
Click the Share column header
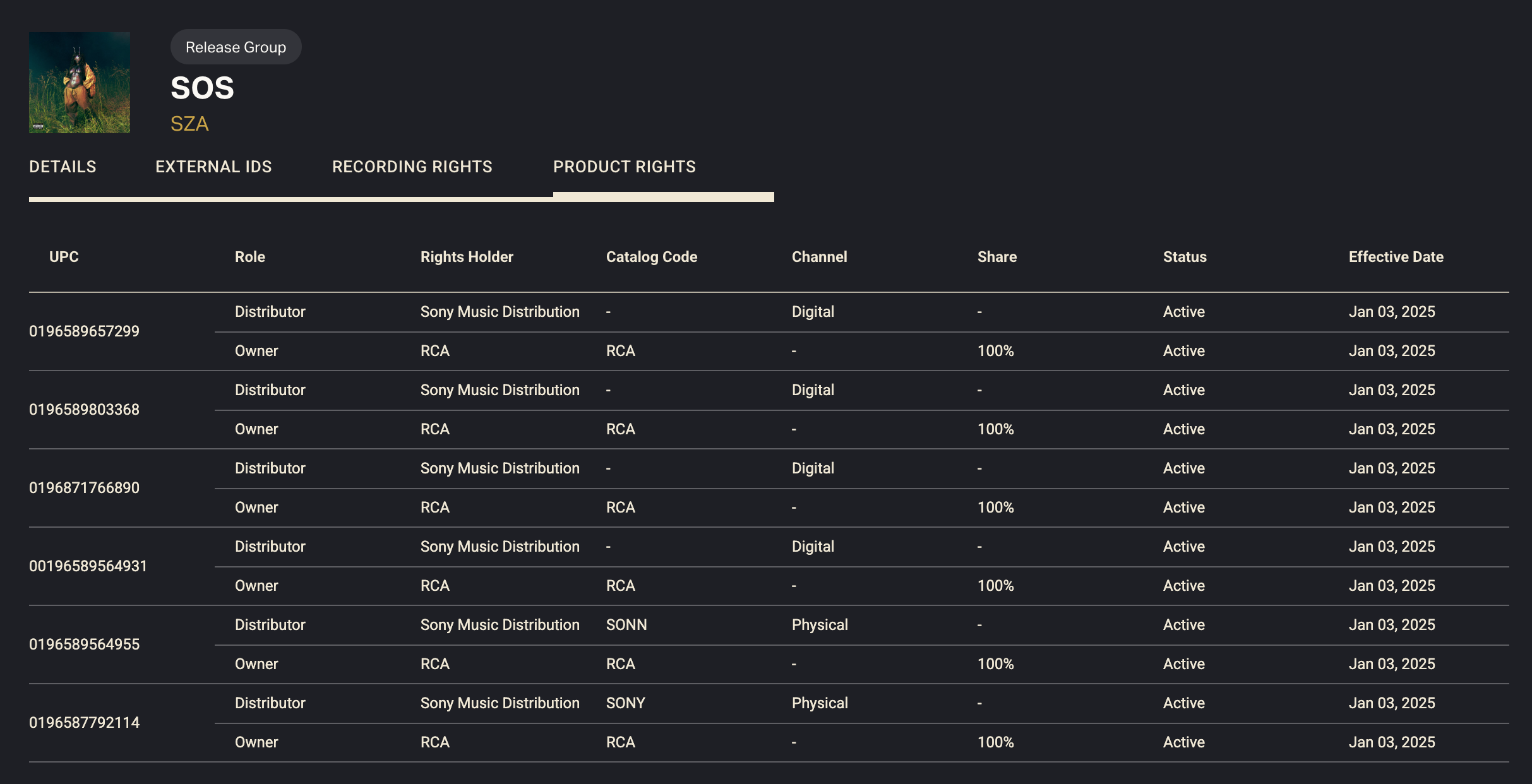coord(996,257)
